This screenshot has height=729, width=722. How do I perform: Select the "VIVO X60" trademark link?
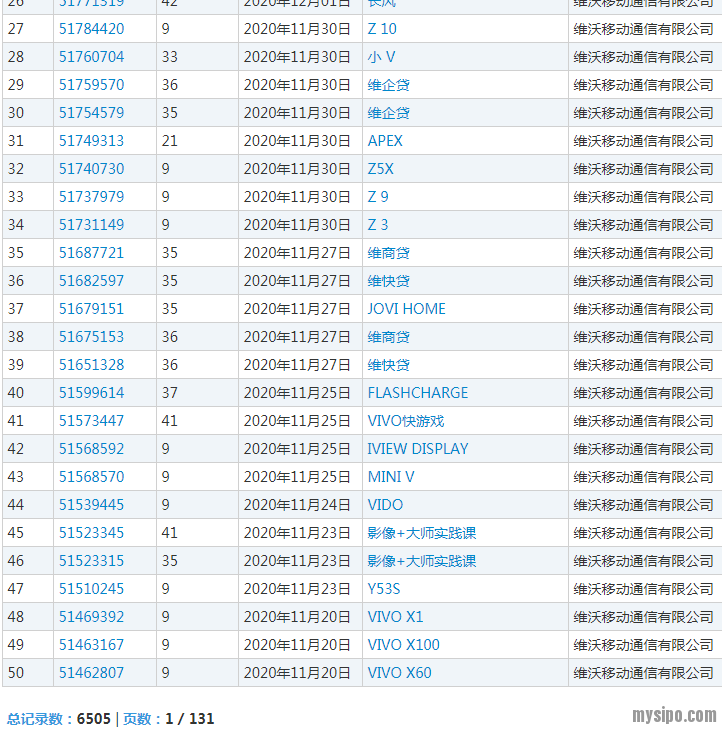coord(399,673)
